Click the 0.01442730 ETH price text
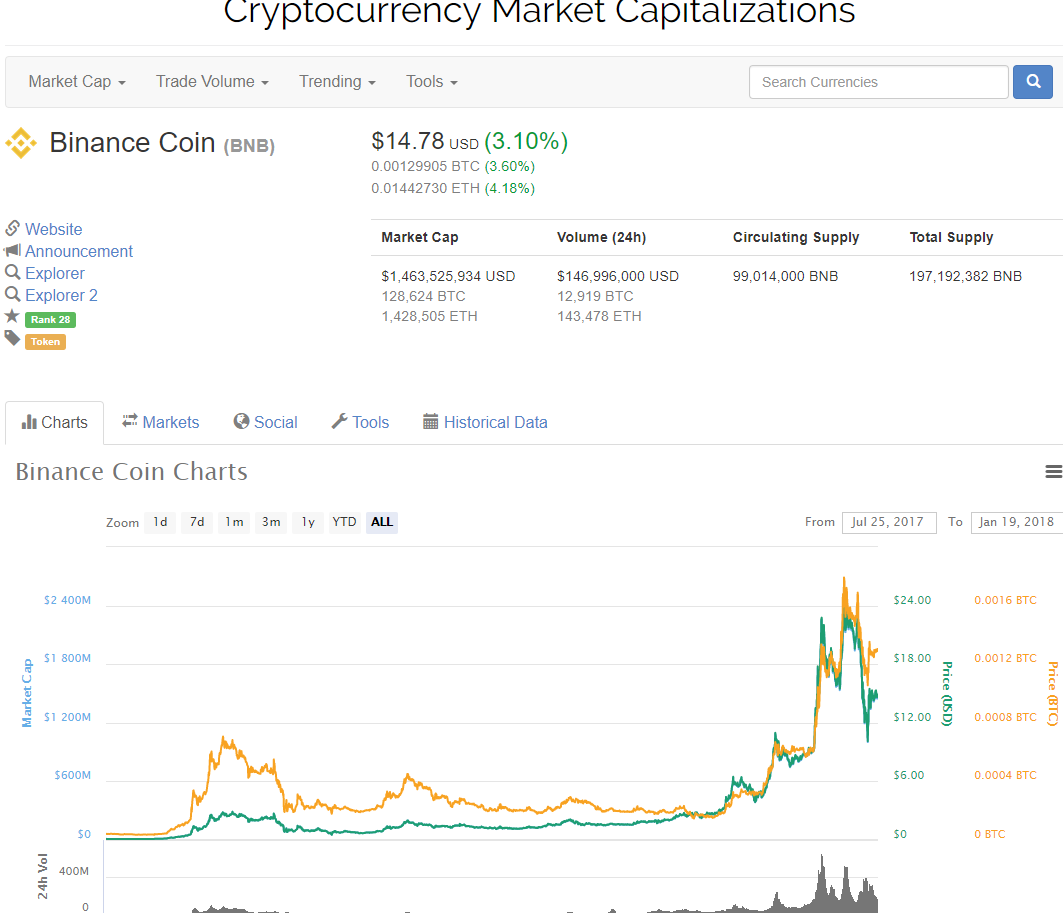The width and height of the screenshot is (1063, 913). (x=425, y=188)
